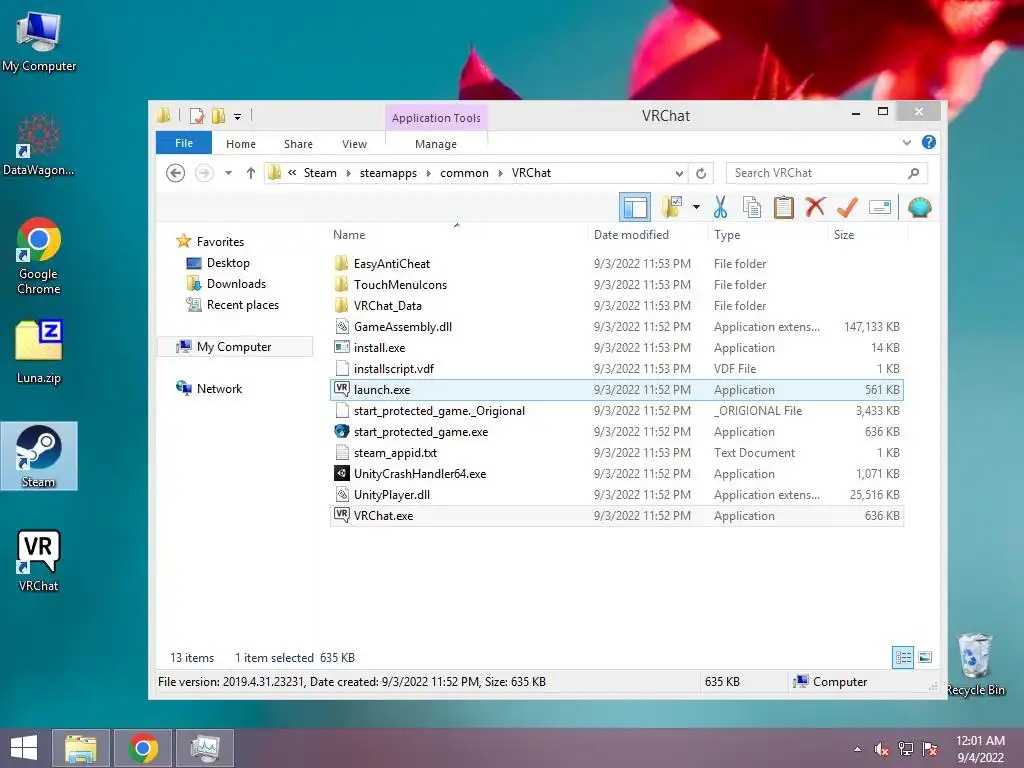
Task: Open the View ribbon tab
Action: [x=354, y=144]
